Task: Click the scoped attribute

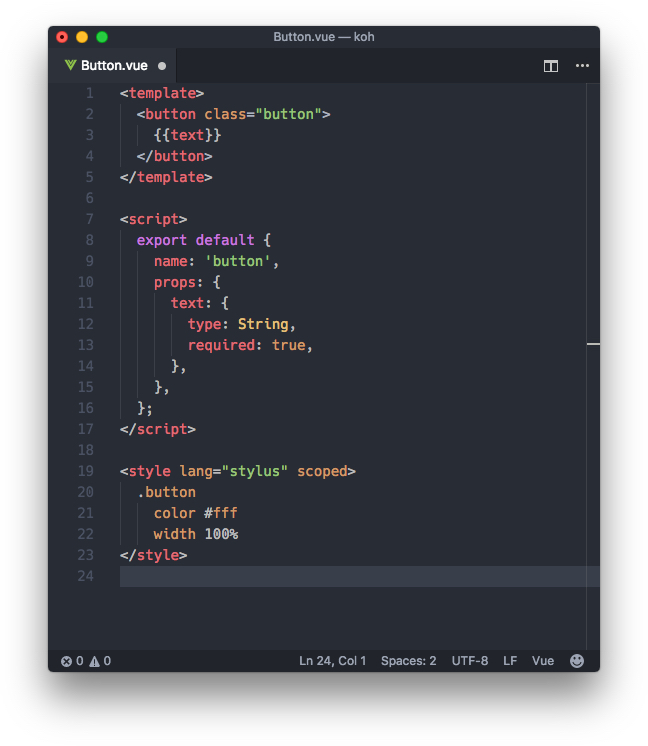Action: pyautogui.click(x=322, y=471)
